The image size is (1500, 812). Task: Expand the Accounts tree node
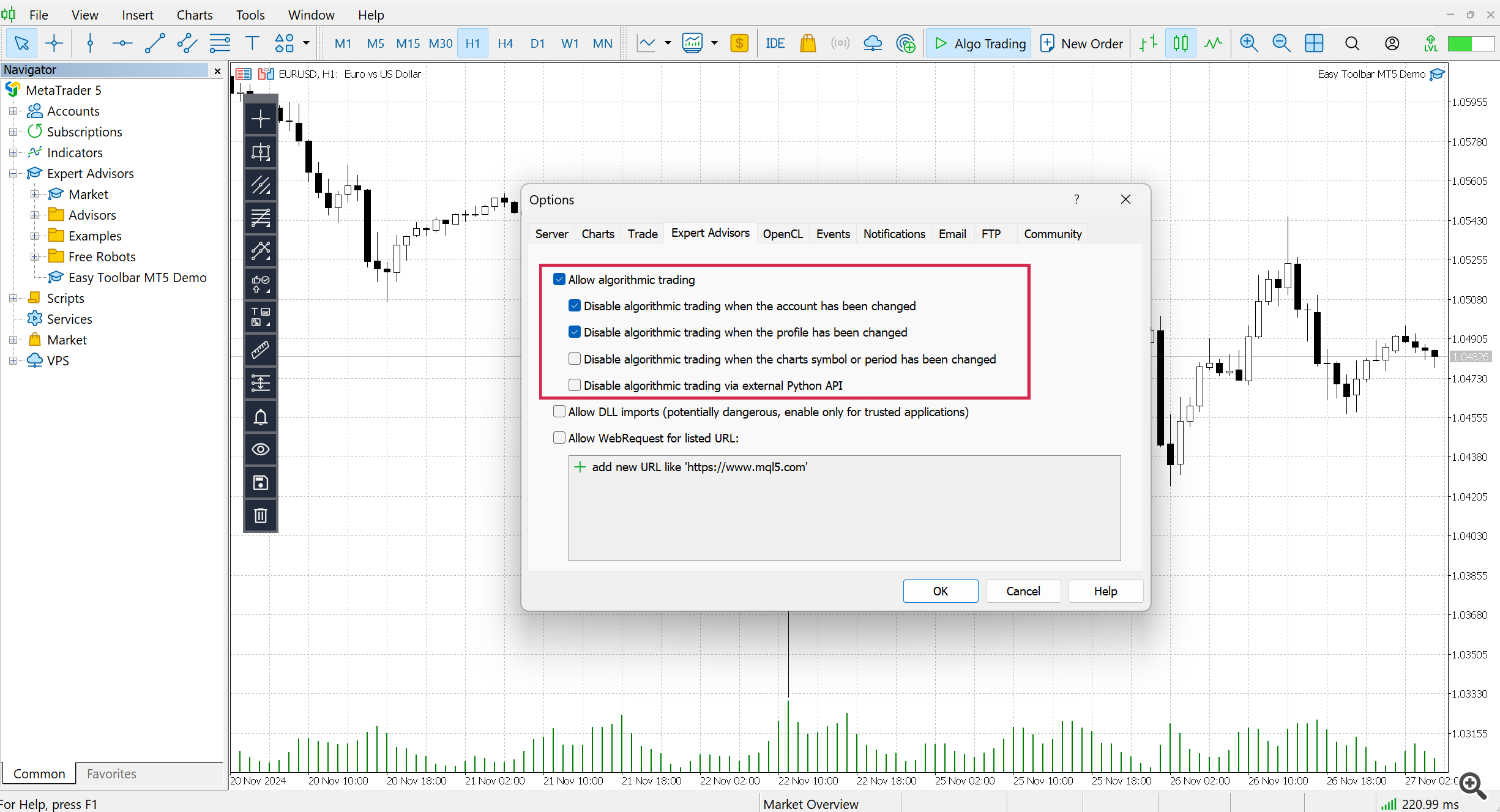pos(13,111)
